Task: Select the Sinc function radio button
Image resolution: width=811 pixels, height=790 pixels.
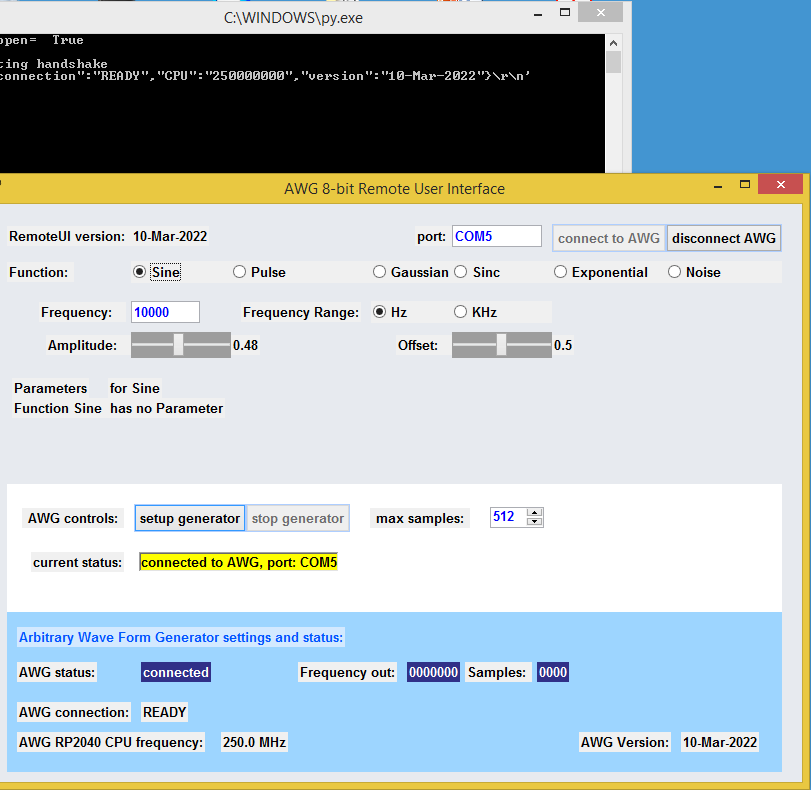Action: pos(461,272)
